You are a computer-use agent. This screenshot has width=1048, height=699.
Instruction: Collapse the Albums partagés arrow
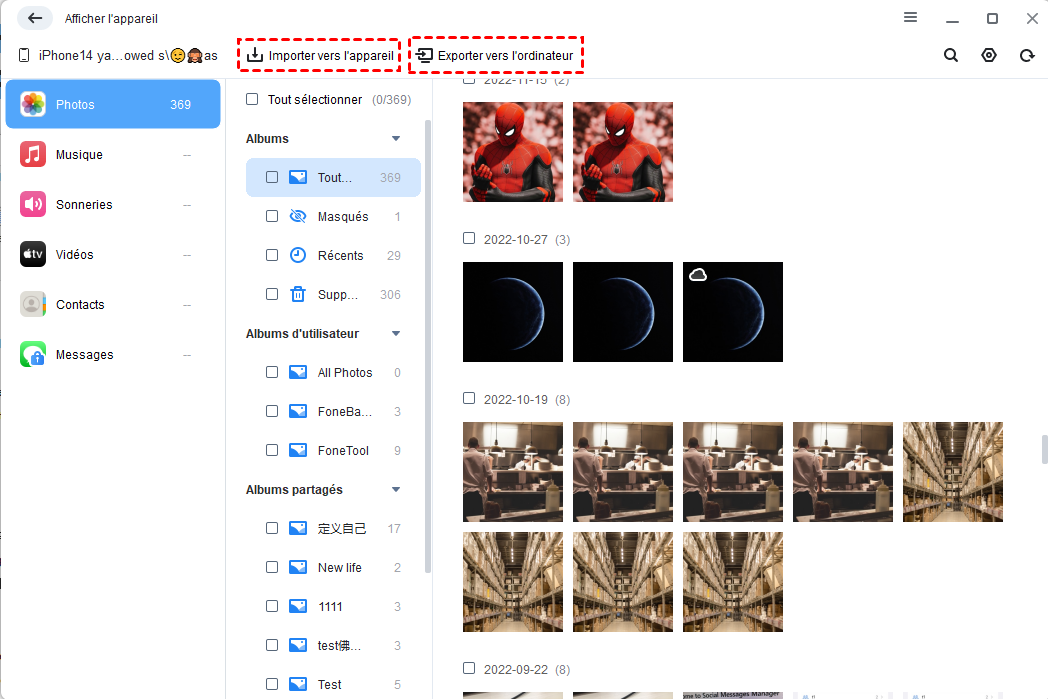(396, 490)
